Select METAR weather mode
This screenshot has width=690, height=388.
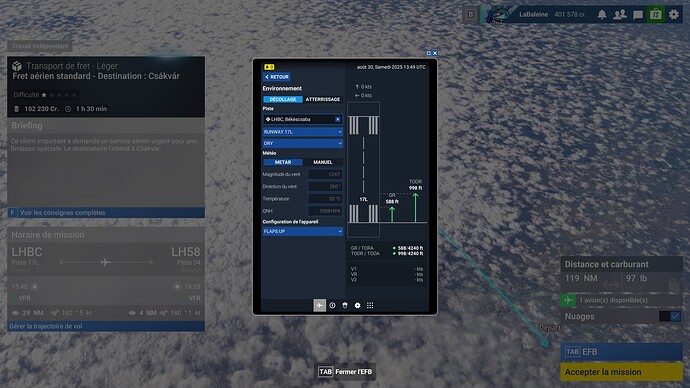(283, 162)
